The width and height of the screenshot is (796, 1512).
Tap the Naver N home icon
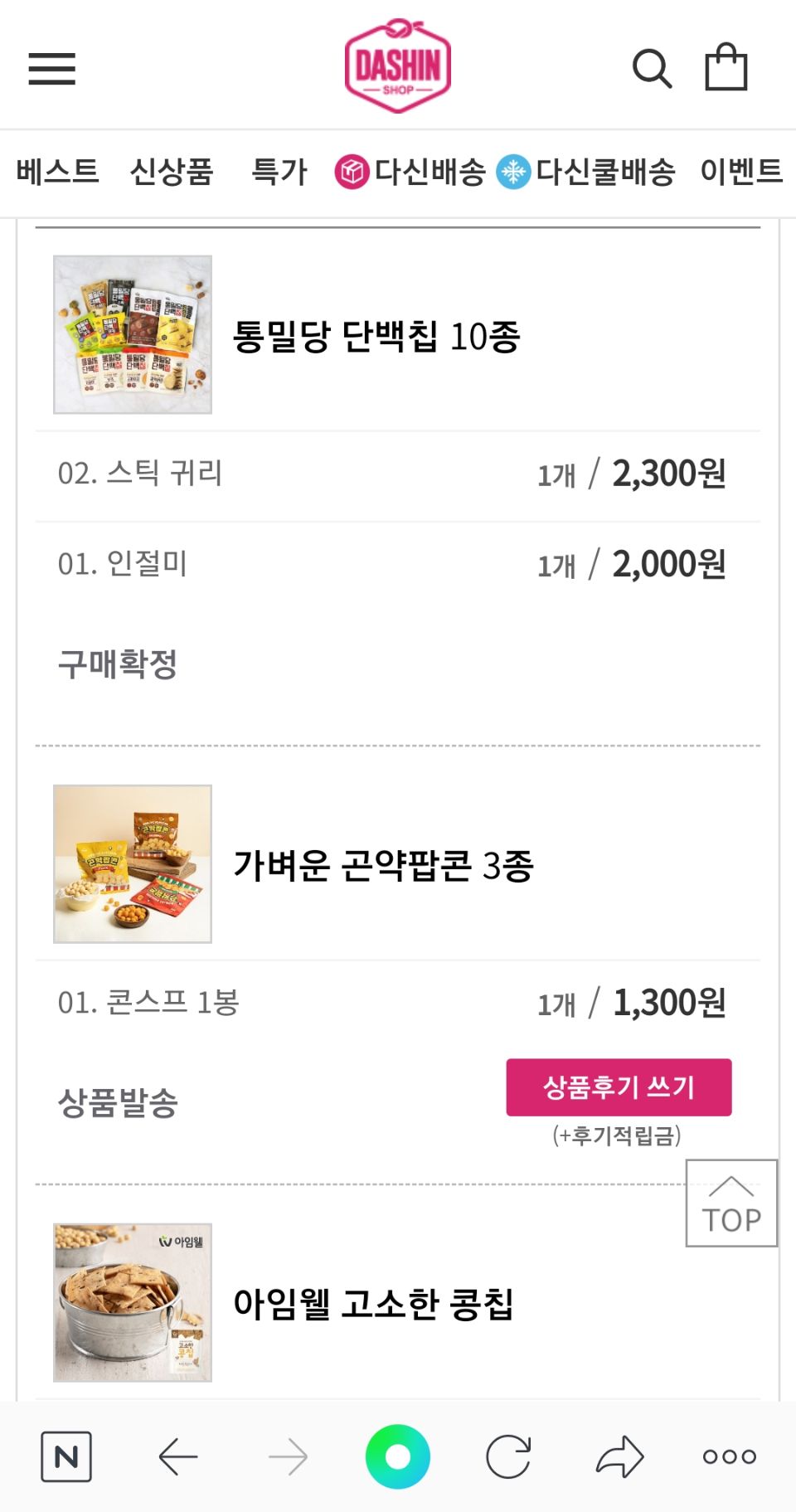pyautogui.click(x=66, y=1456)
